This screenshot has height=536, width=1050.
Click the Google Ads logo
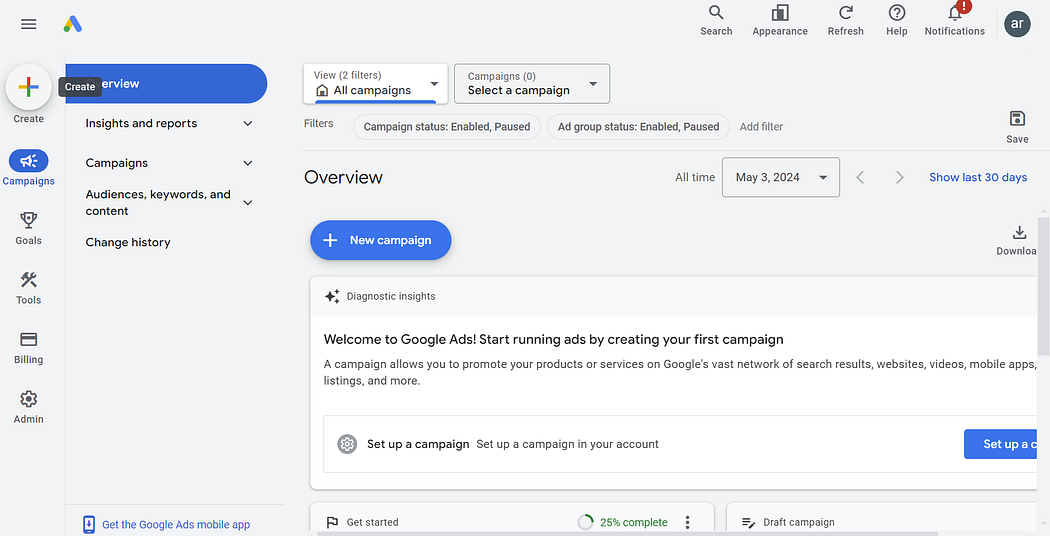coord(72,24)
